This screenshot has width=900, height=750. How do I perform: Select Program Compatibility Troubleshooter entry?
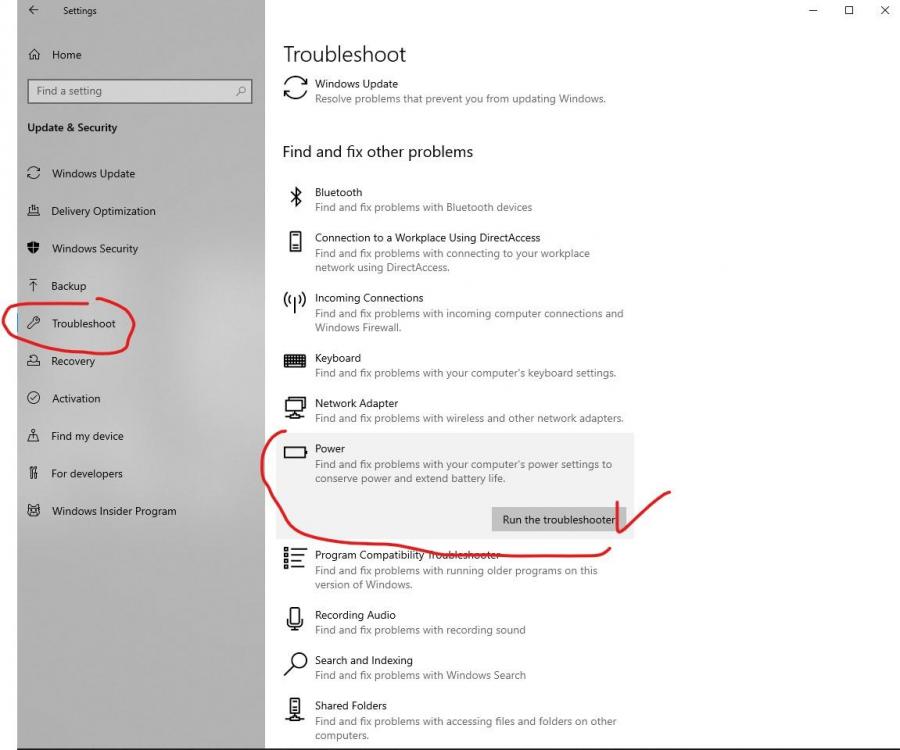click(x=408, y=555)
